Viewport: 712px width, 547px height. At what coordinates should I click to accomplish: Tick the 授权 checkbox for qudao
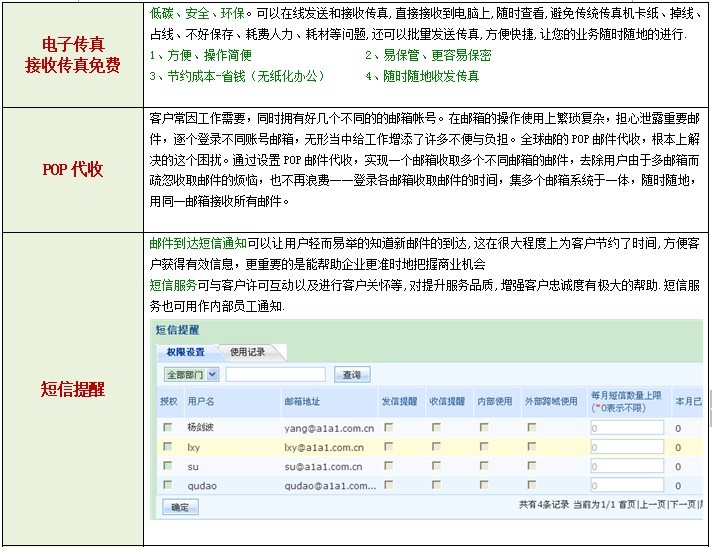pos(168,485)
